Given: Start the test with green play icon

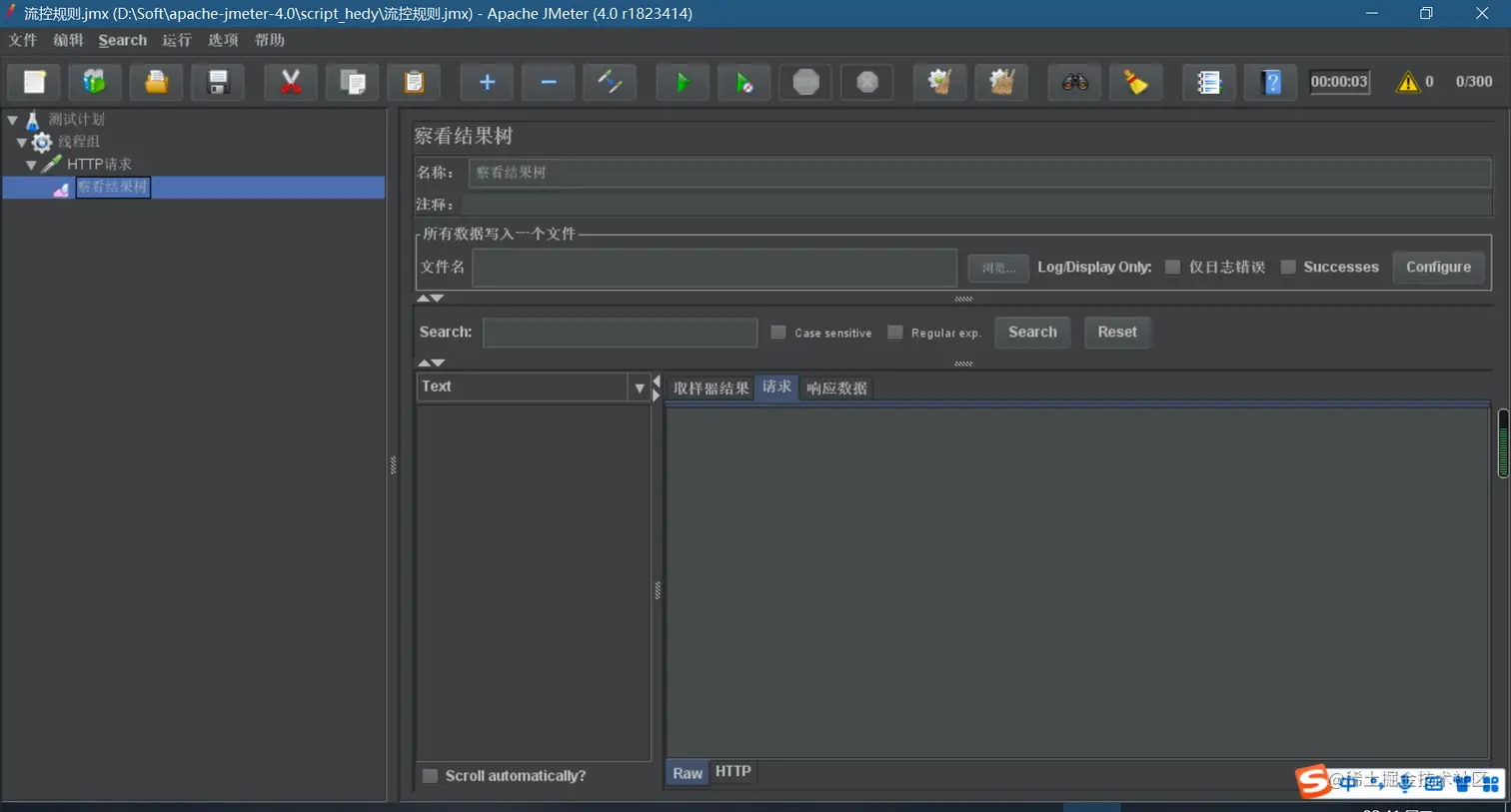Looking at the screenshot, I should coord(683,82).
